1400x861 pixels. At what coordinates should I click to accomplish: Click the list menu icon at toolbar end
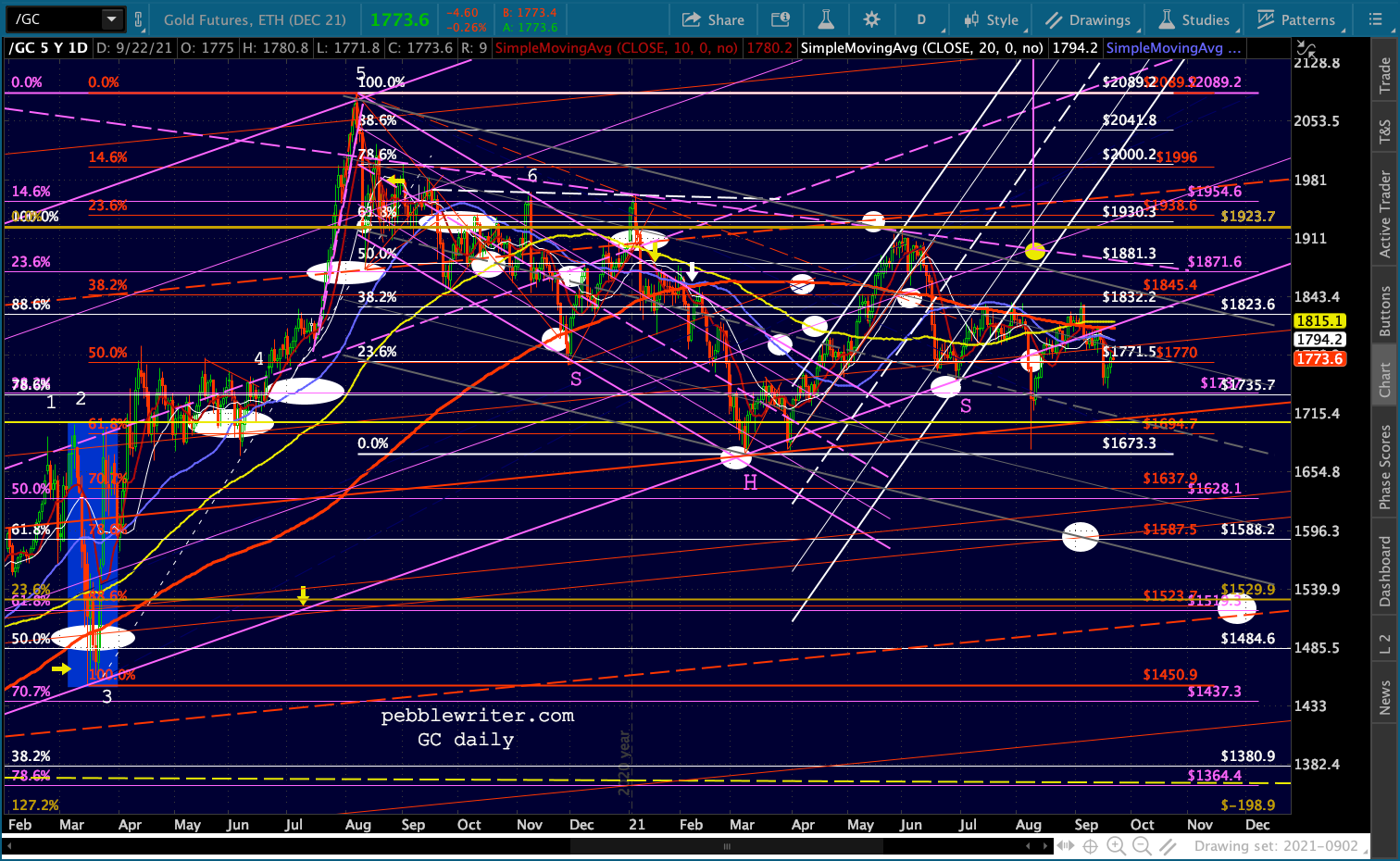coord(1375,19)
